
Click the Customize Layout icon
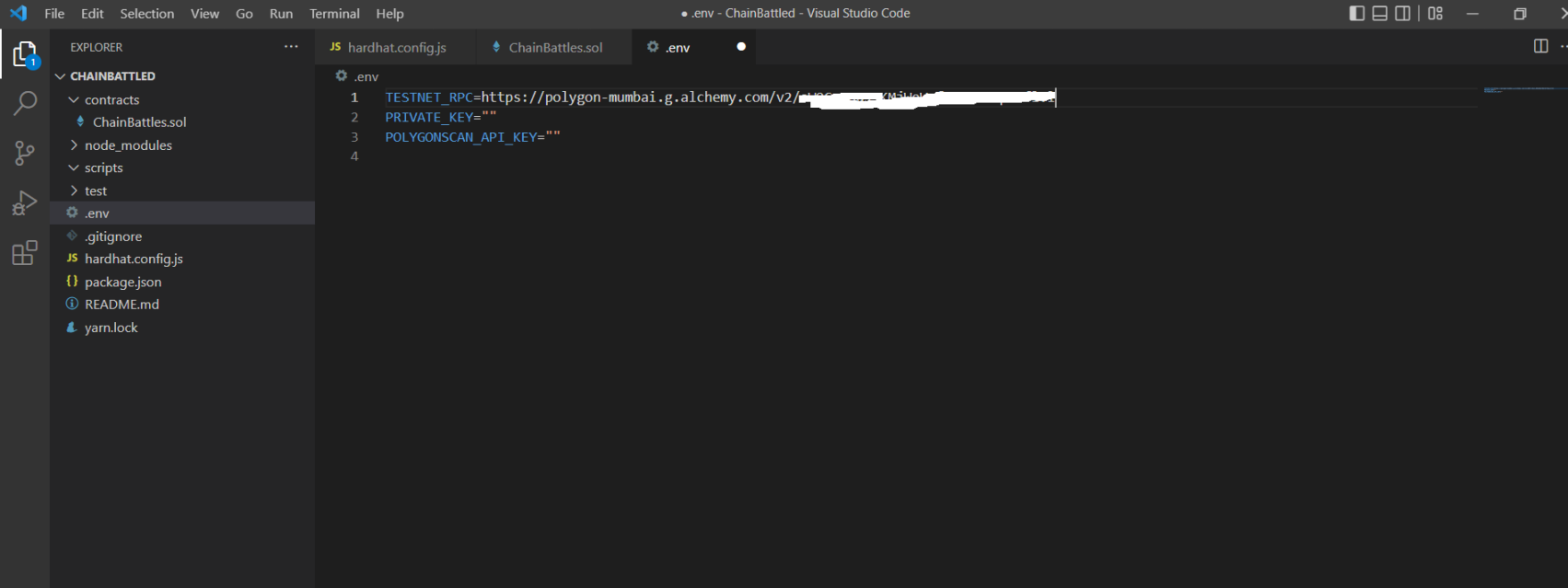(1435, 14)
